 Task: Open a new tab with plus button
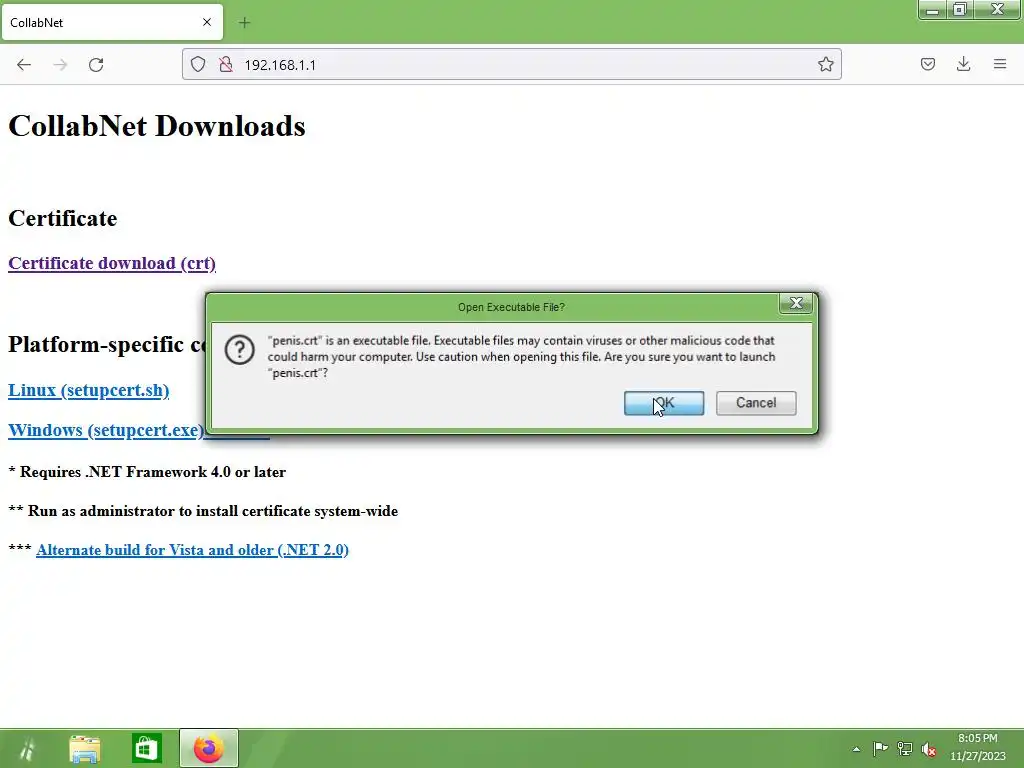244,23
